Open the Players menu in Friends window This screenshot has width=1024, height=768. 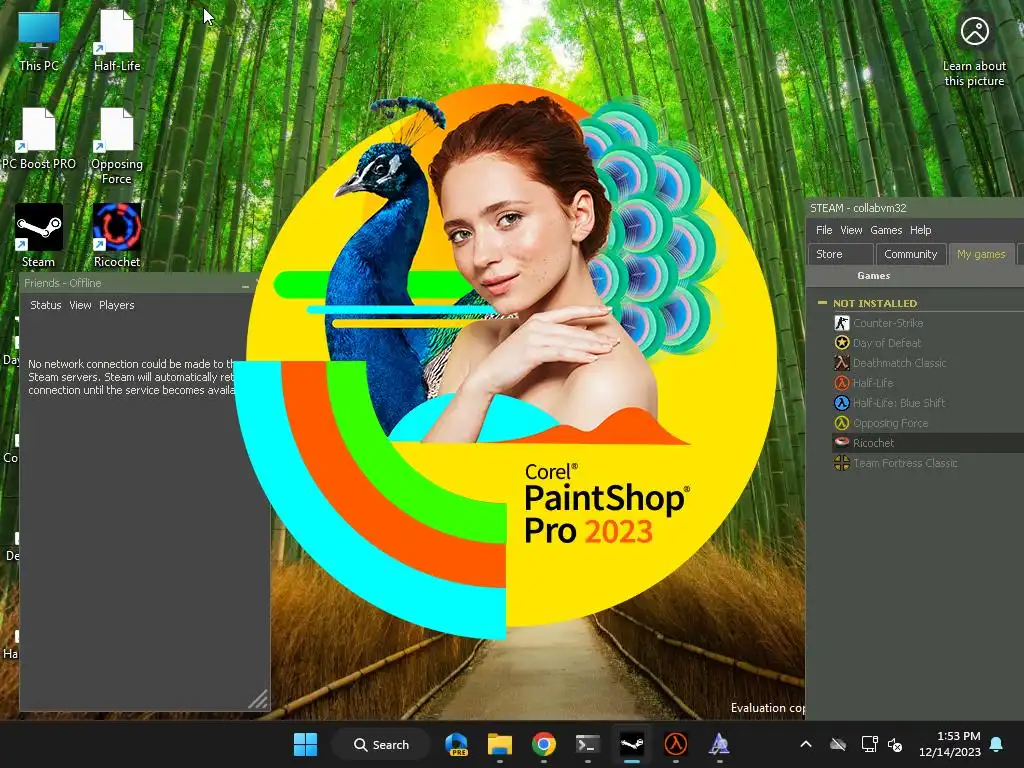click(x=117, y=305)
